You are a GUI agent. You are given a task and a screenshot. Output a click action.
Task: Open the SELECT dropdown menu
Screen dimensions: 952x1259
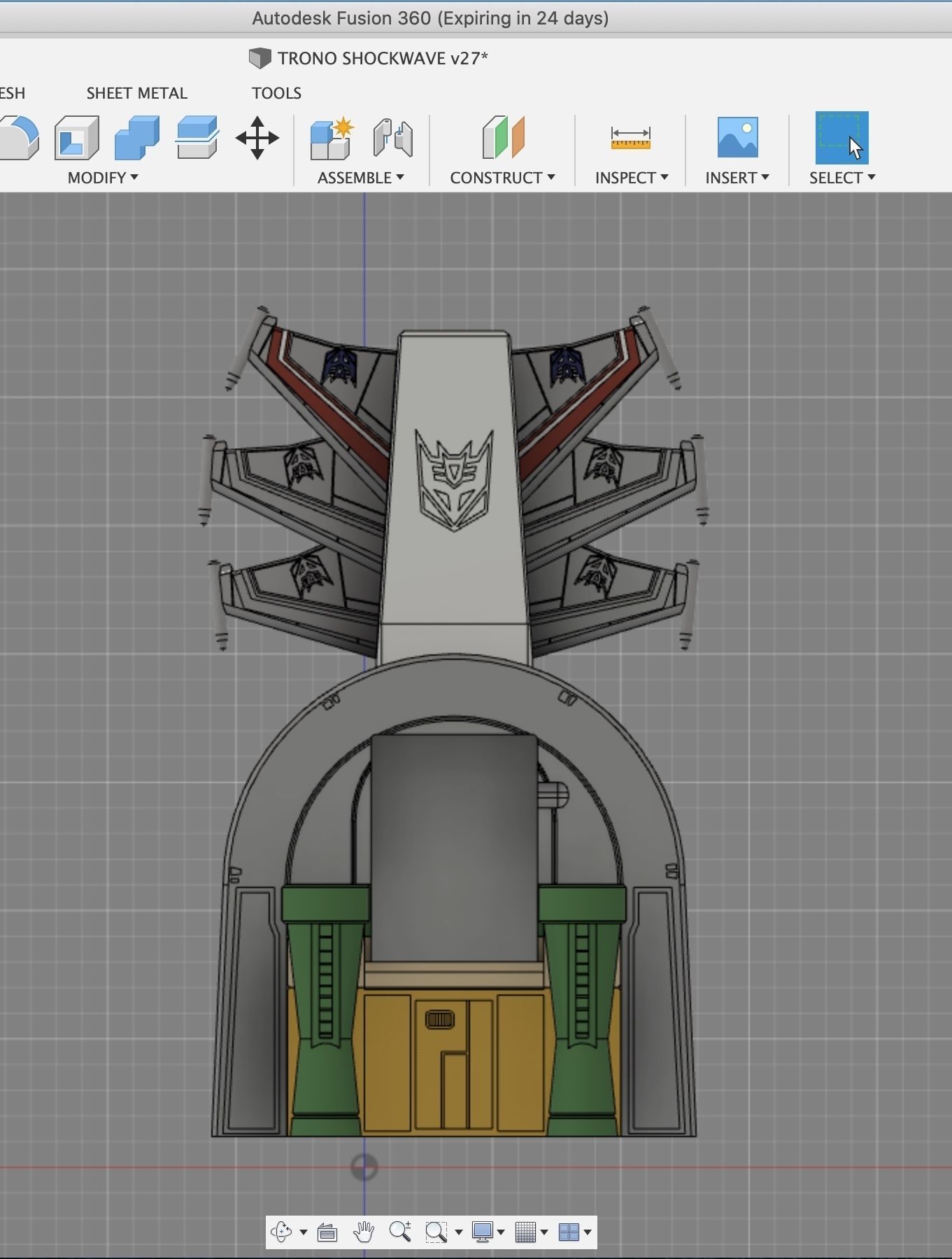(x=842, y=178)
